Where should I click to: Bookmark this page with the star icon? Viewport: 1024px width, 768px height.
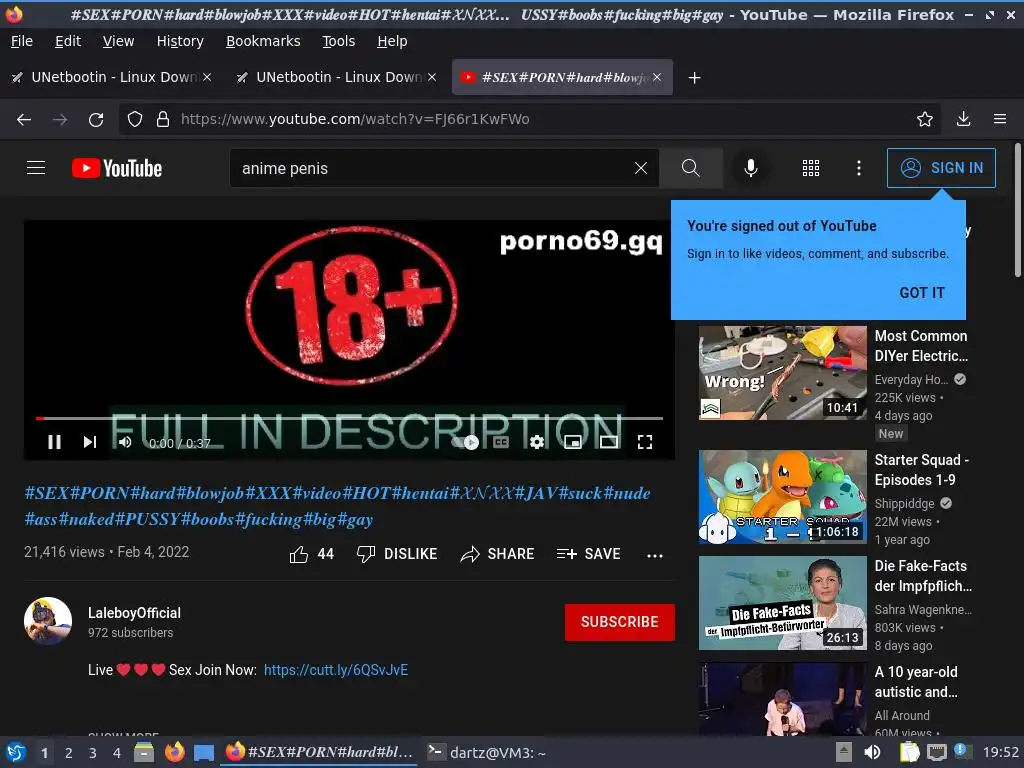(x=924, y=119)
